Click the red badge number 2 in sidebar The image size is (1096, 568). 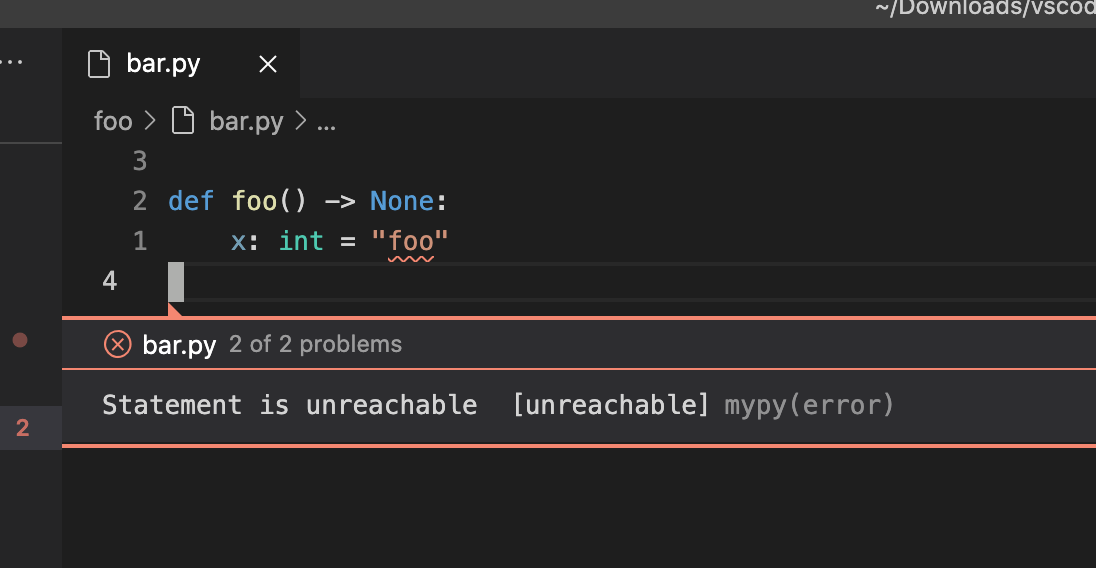22,428
